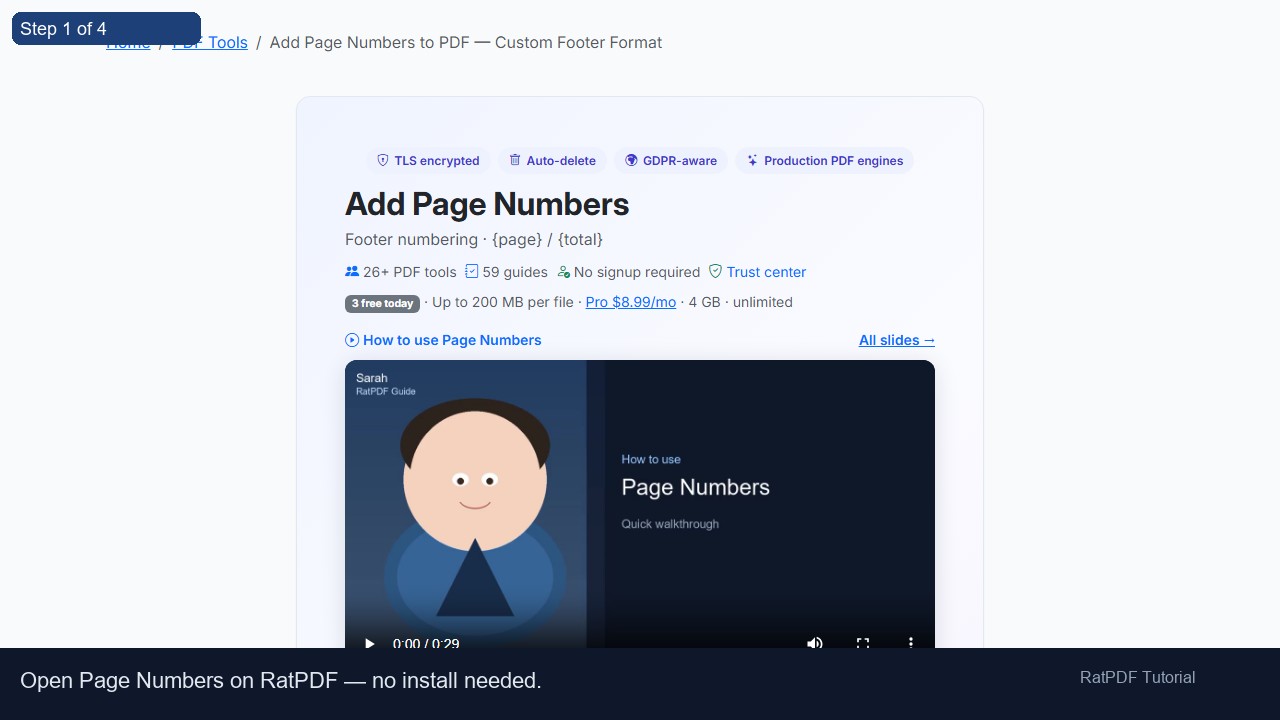Click the 'Footer numbering · {page} / {total}' subtitle

[x=474, y=239]
